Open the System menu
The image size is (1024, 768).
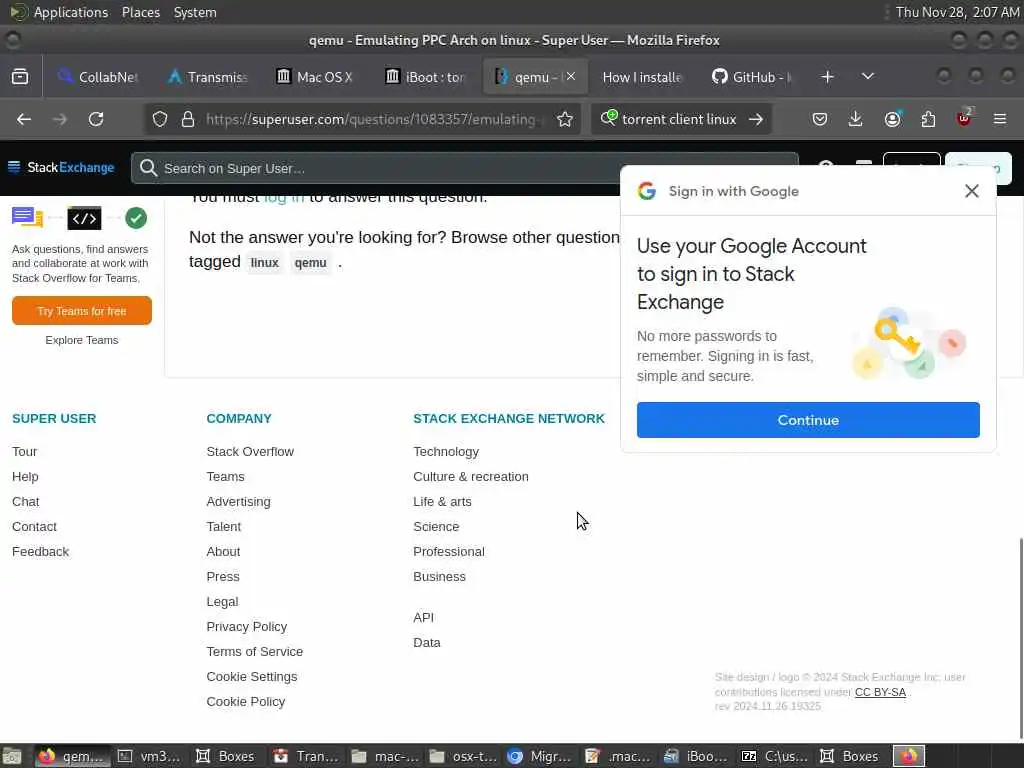195,12
